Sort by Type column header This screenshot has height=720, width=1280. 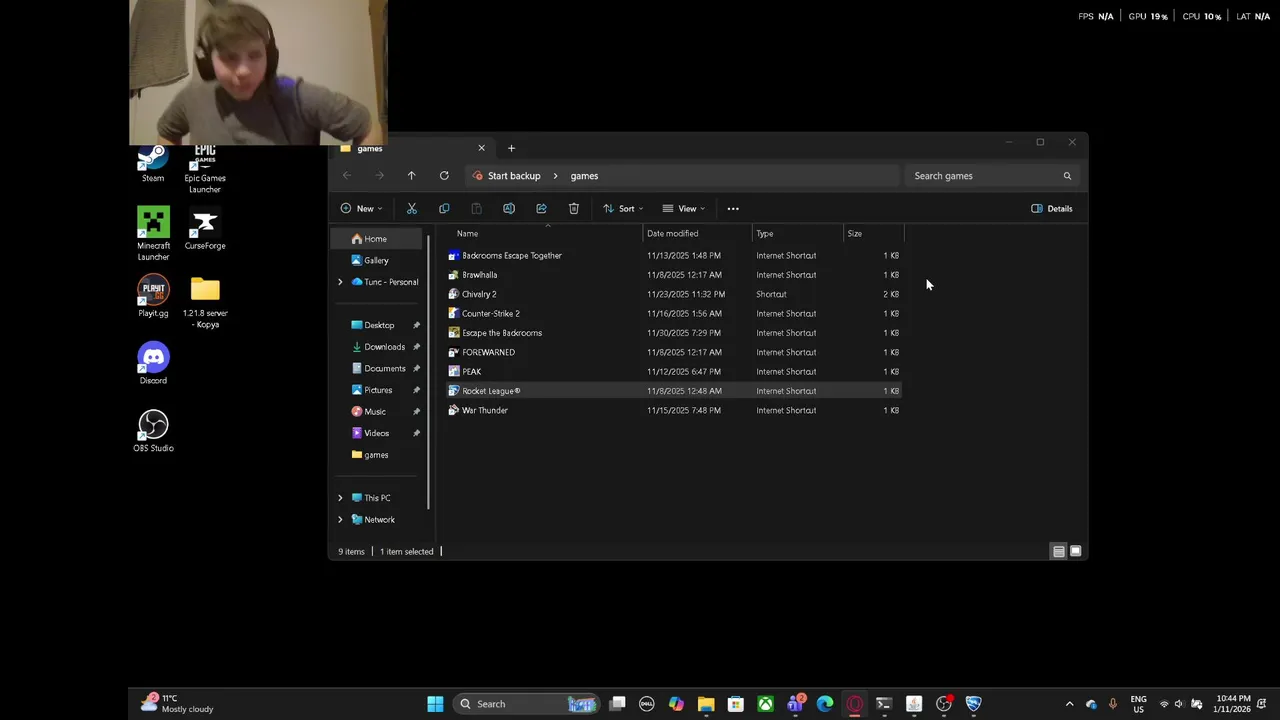pos(764,234)
